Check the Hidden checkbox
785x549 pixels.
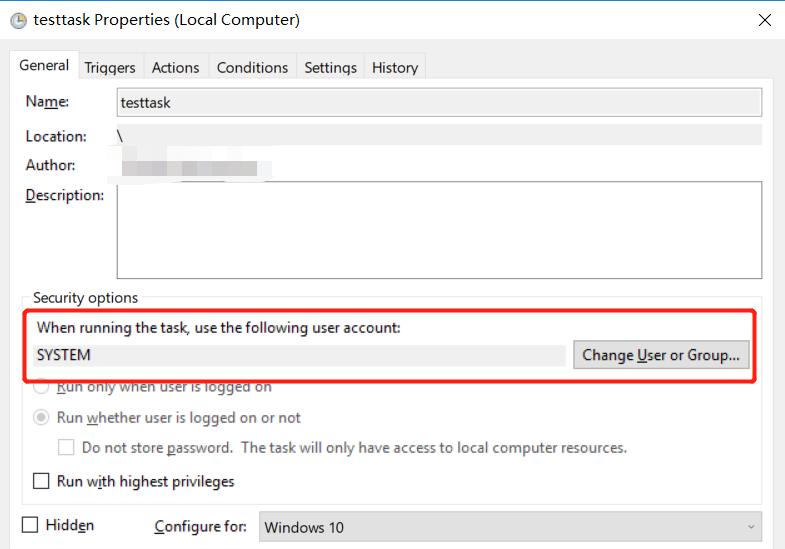30,525
